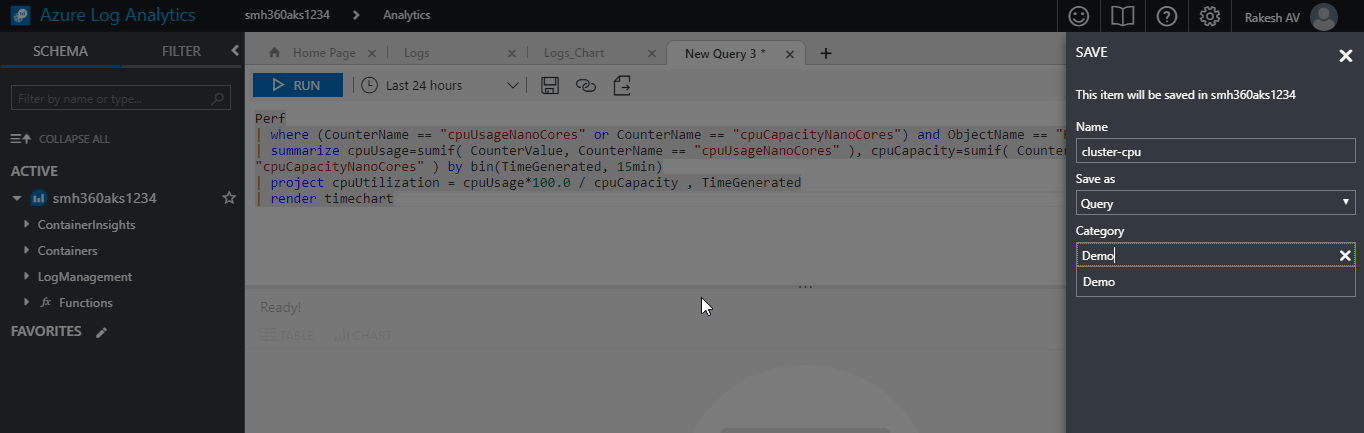Click the Azure Log Analytics logo icon
The image size is (1364, 433).
(x=19, y=16)
